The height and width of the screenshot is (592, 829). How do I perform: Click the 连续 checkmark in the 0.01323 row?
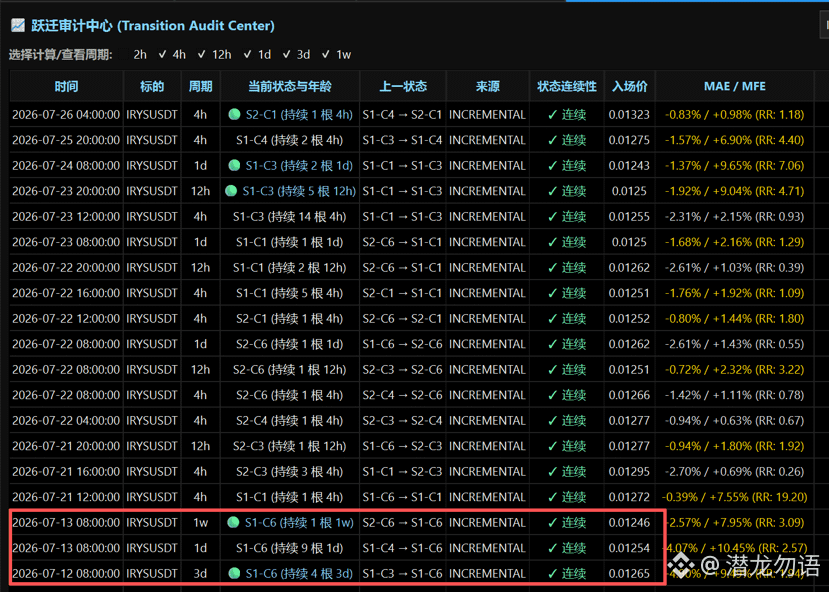tap(552, 115)
